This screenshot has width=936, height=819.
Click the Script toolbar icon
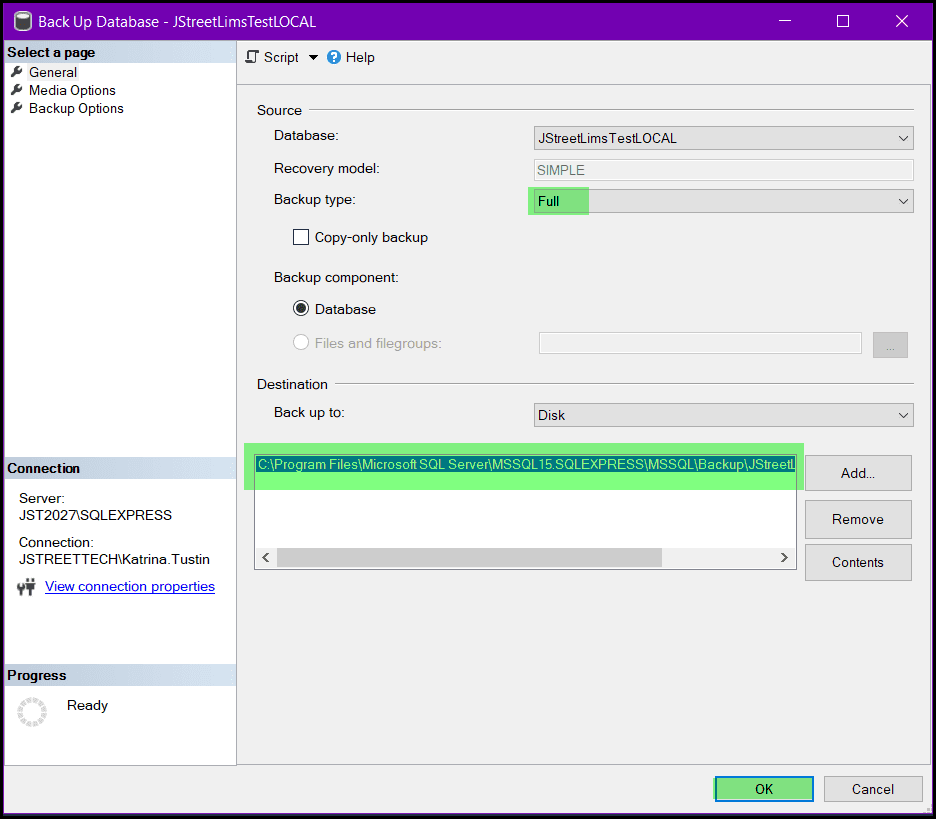[x=253, y=57]
